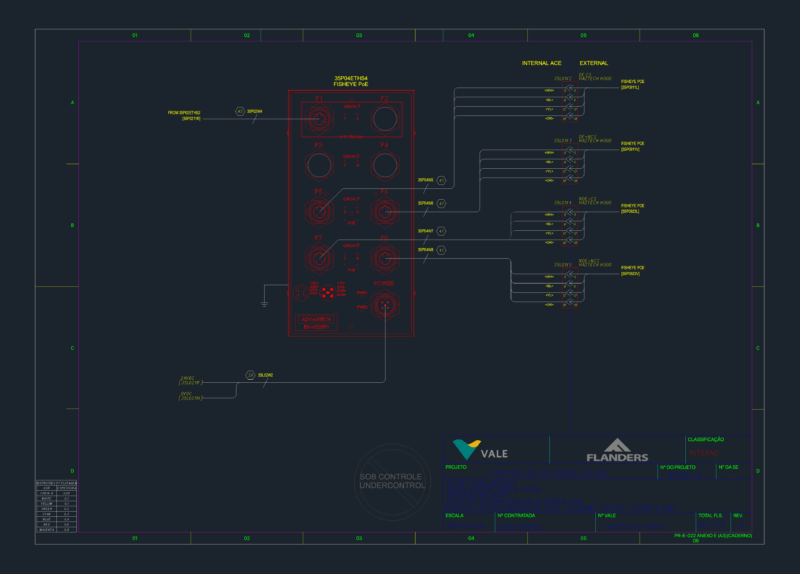800x574 pixels.
Task: Click grid column marker 03 at top border
Action: click(359, 35)
